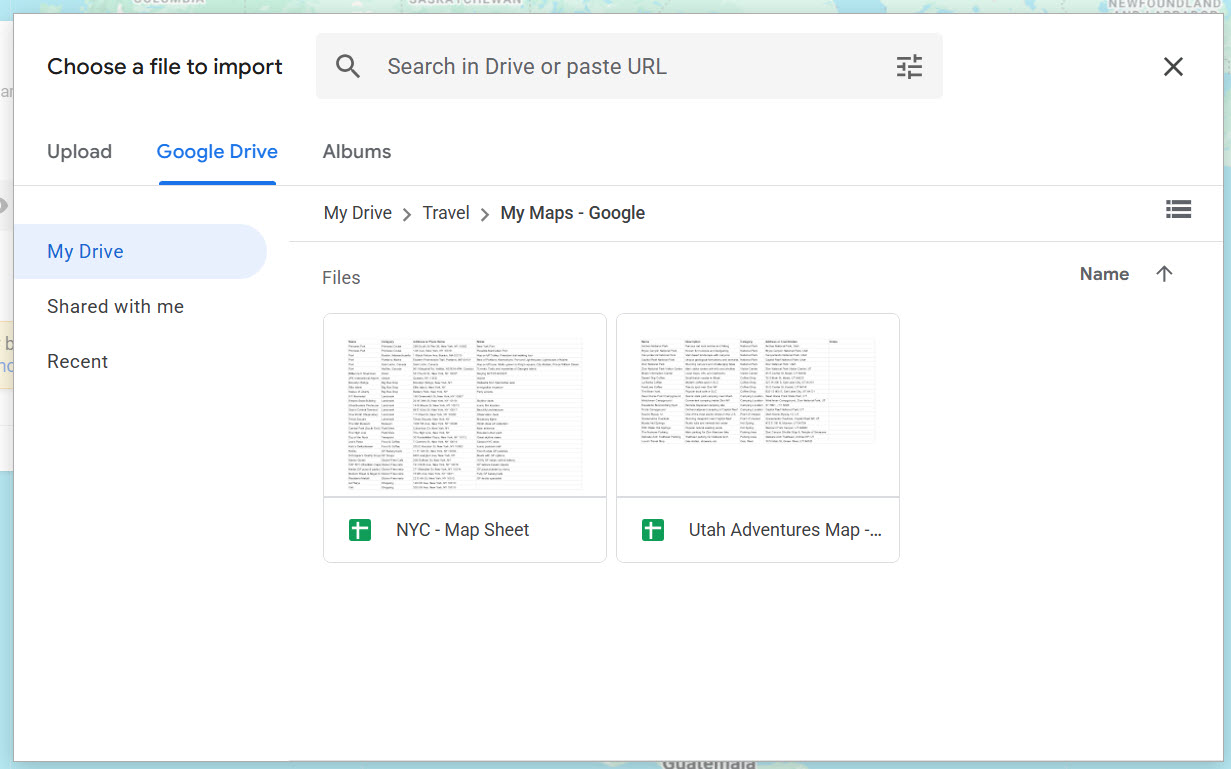
Task: Click the NYC - Map Sheet file name
Action: pos(463,530)
